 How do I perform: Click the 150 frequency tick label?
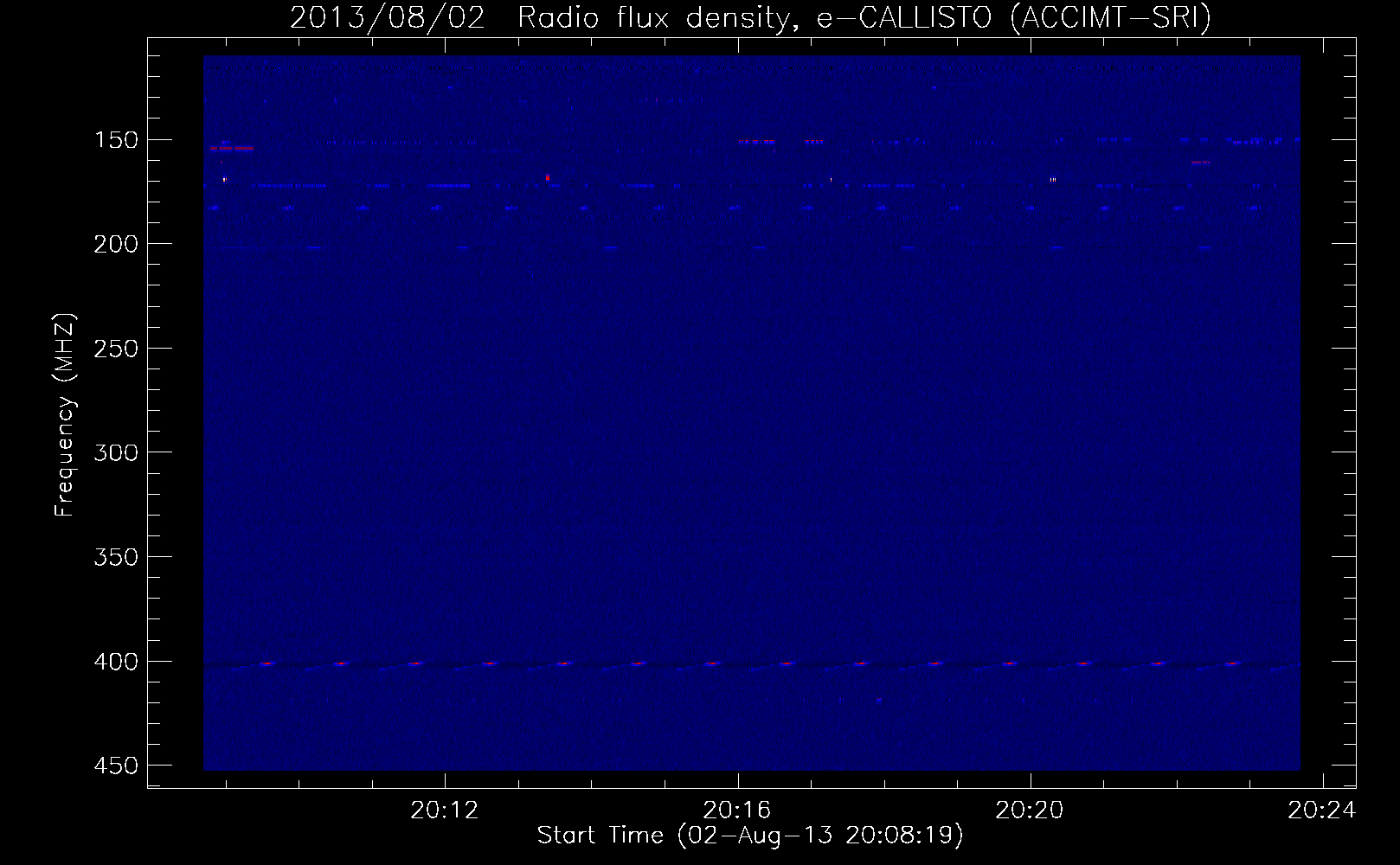click(x=115, y=140)
